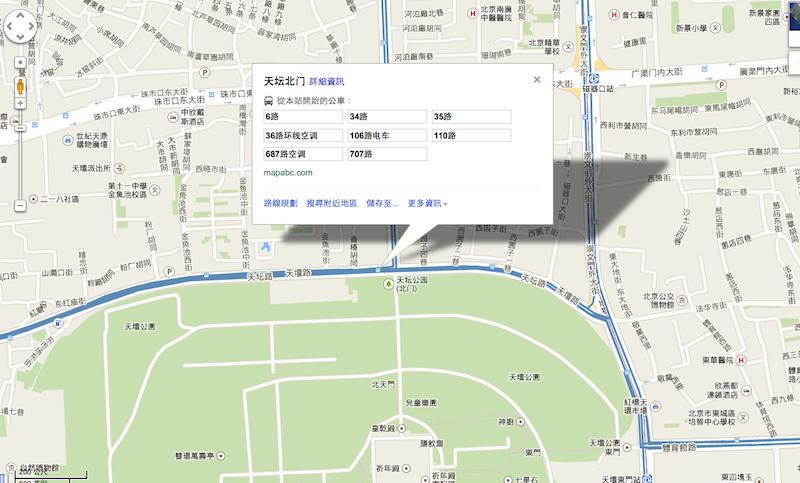Pan the map east with the right arrow
This screenshot has width=800, height=483.
click(31, 26)
